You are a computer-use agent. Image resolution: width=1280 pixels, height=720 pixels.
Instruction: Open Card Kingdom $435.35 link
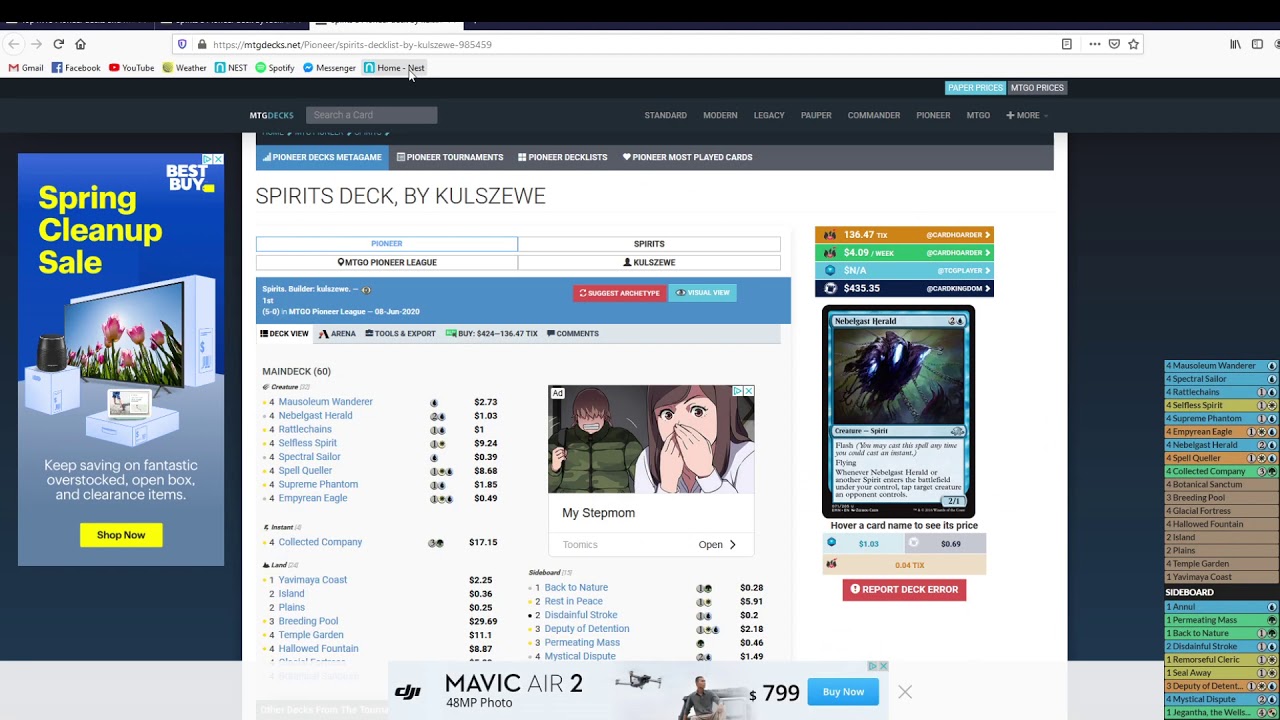[904, 289]
